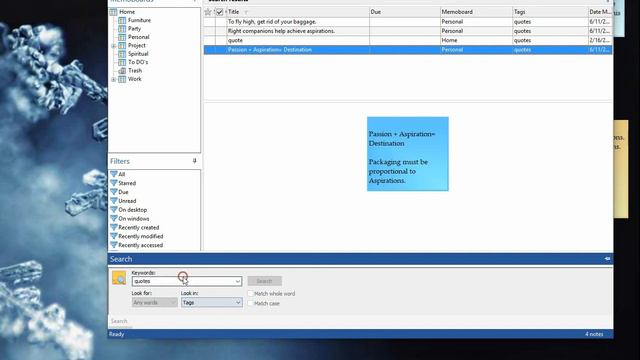640x360 pixels.
Task: Sort results by Tags column
Action: coord(550,12)
